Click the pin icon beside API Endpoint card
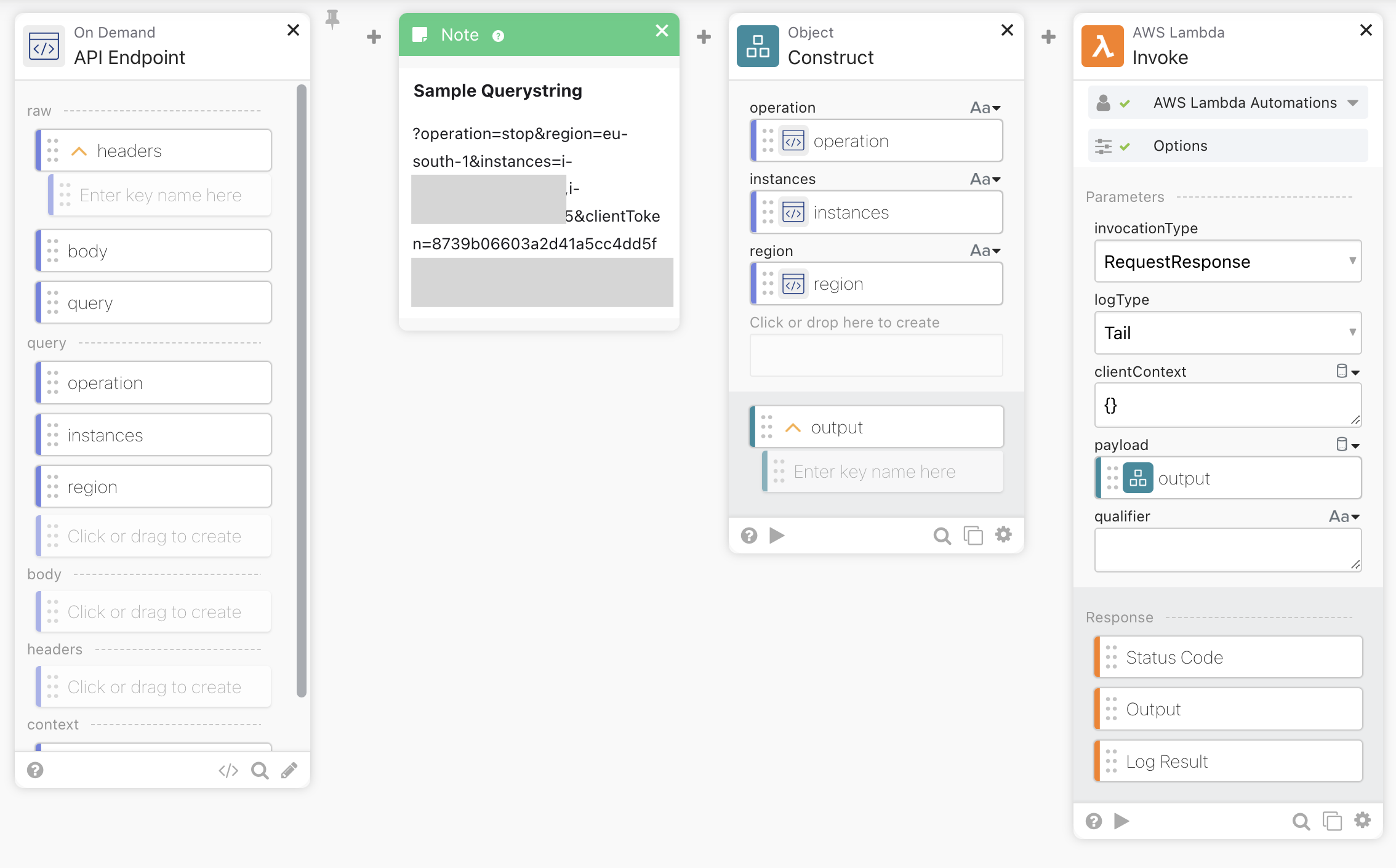The height and width of the screenshot is (868, 1396). click(332, 20)
